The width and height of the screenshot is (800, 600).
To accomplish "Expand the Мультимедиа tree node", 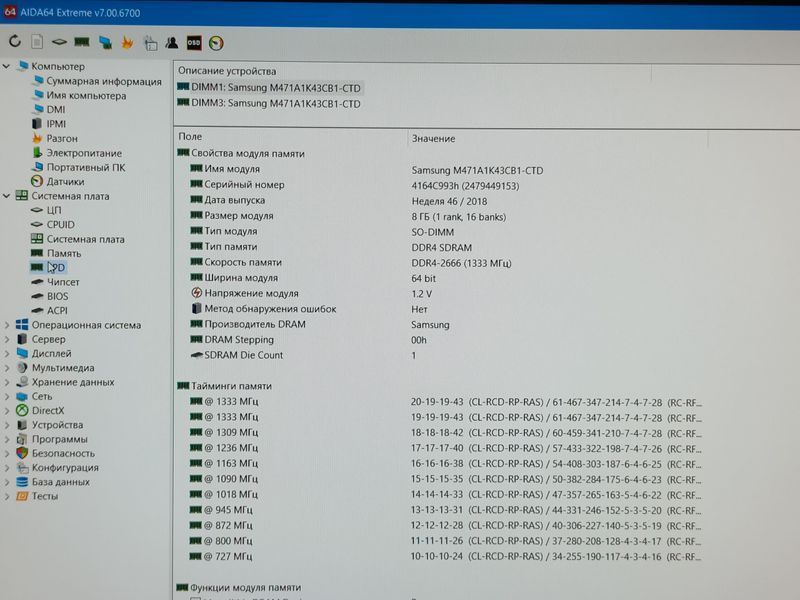I will point(7,367).
